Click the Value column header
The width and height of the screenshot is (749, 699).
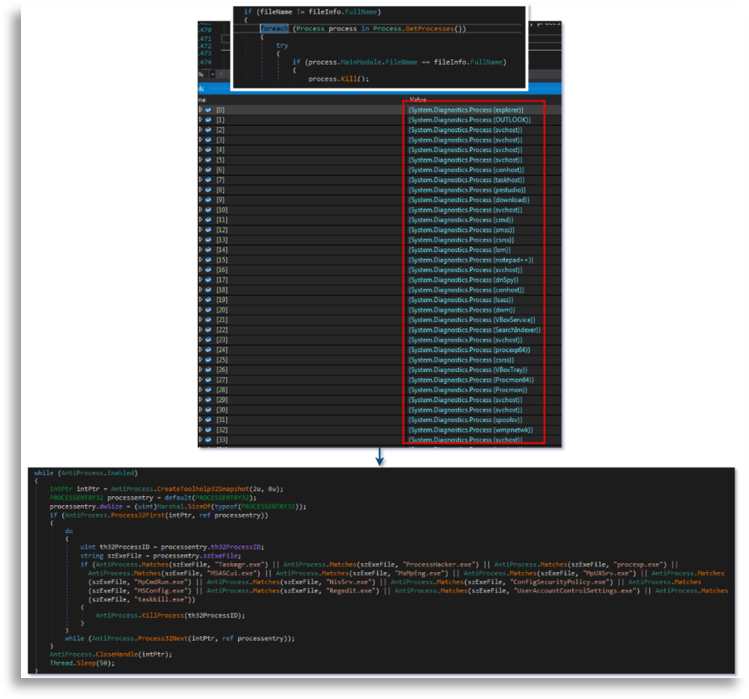418,99
